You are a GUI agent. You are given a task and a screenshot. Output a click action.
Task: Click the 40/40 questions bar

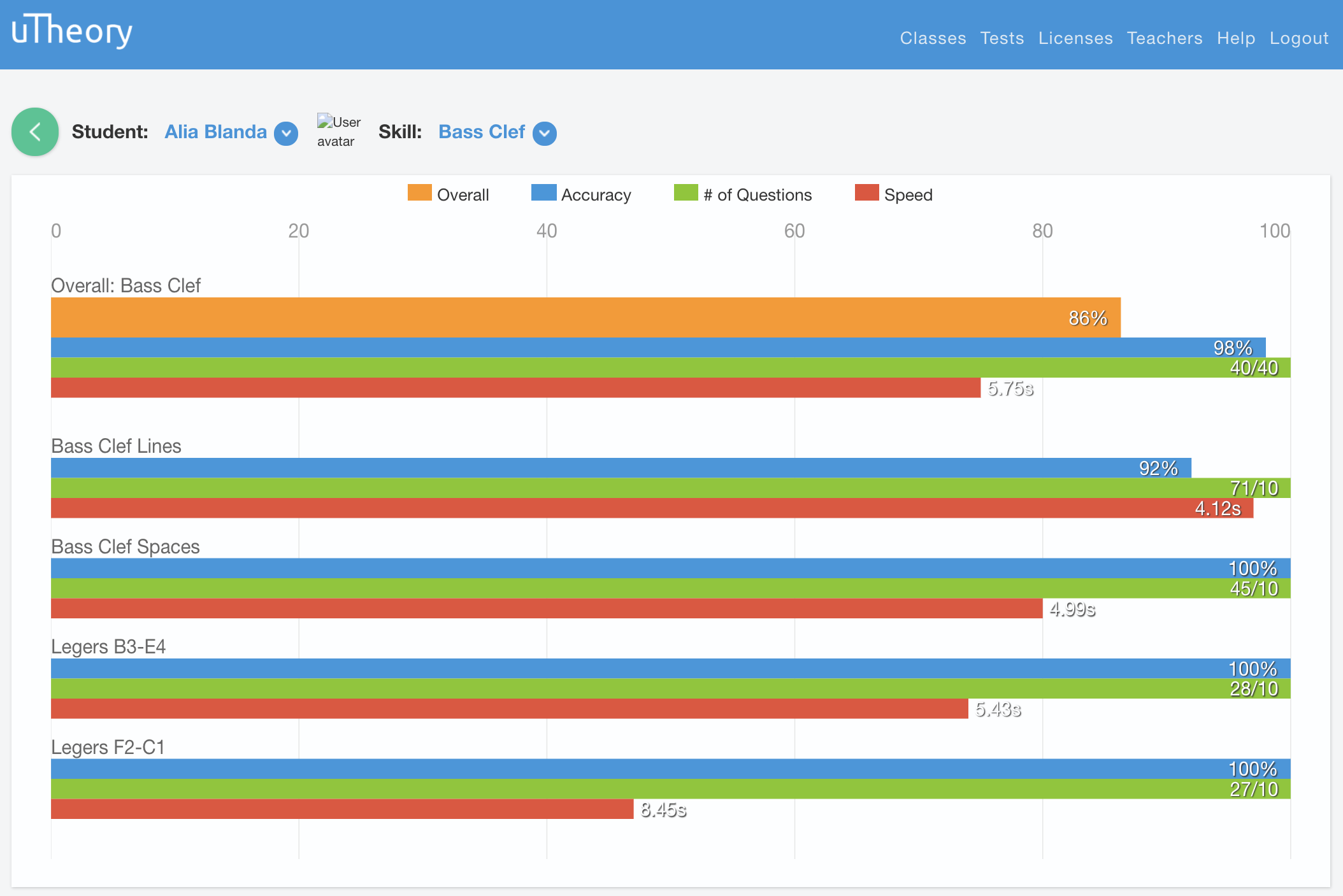pyautogui.click(x=671, y=367)
